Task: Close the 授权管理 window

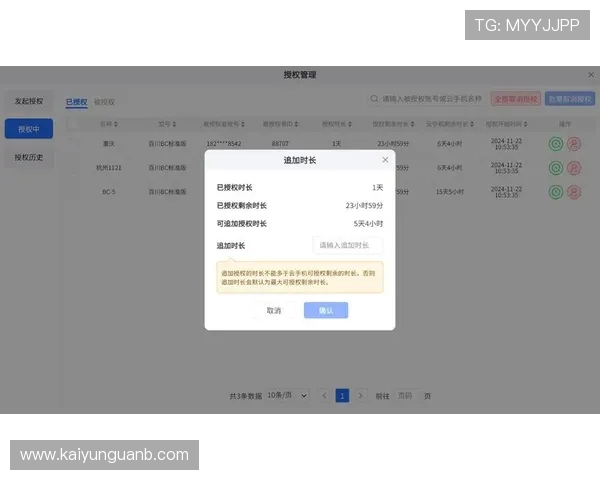Action: (x=591, y=75)
